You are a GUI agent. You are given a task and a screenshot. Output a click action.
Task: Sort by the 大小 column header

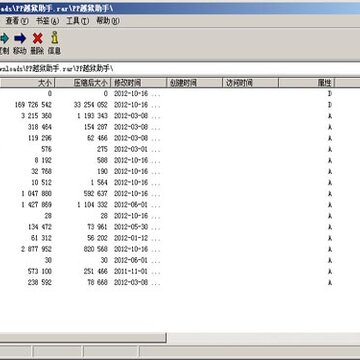(x=27, y=83)
